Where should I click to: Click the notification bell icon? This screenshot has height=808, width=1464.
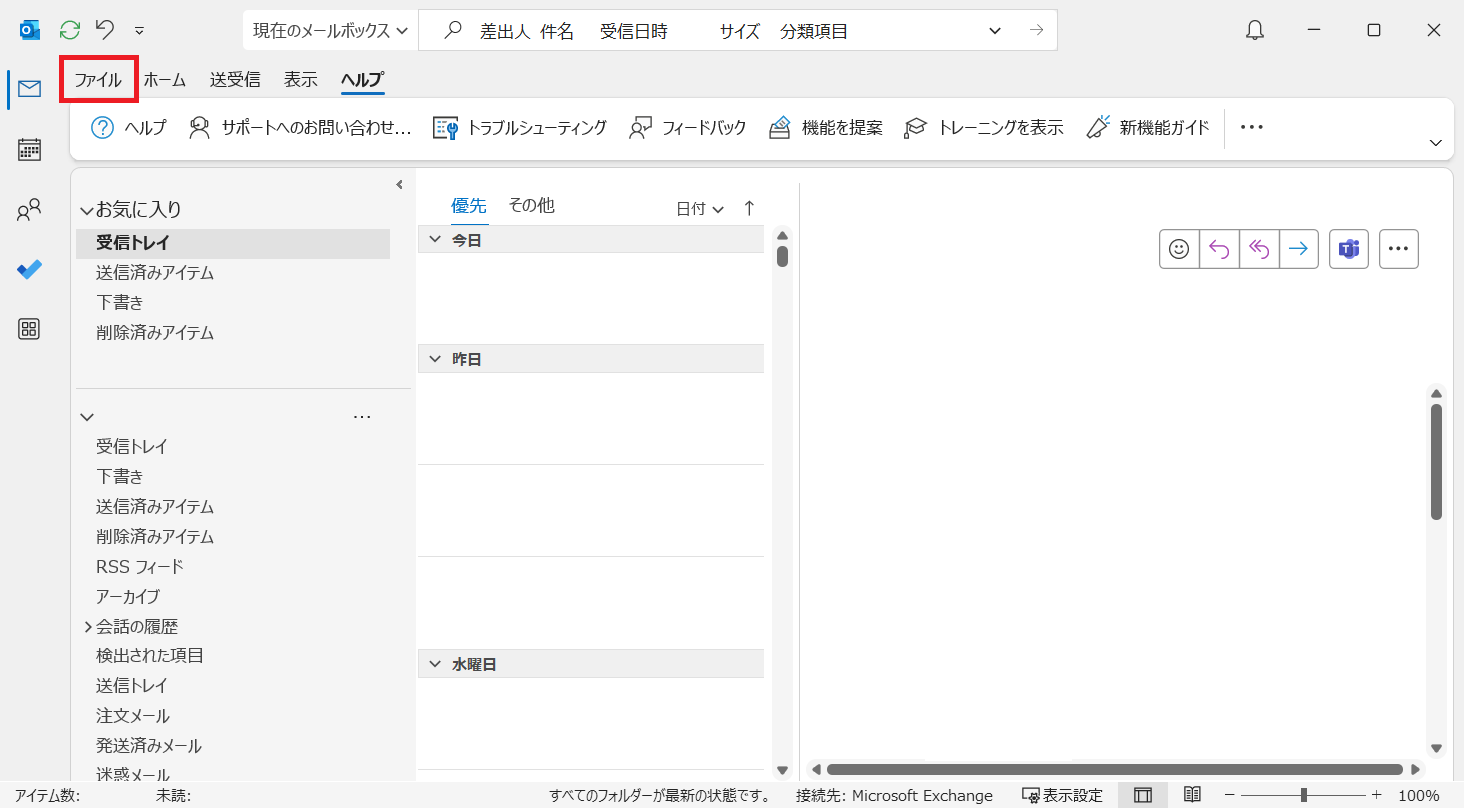click(x=1255, y=31)
